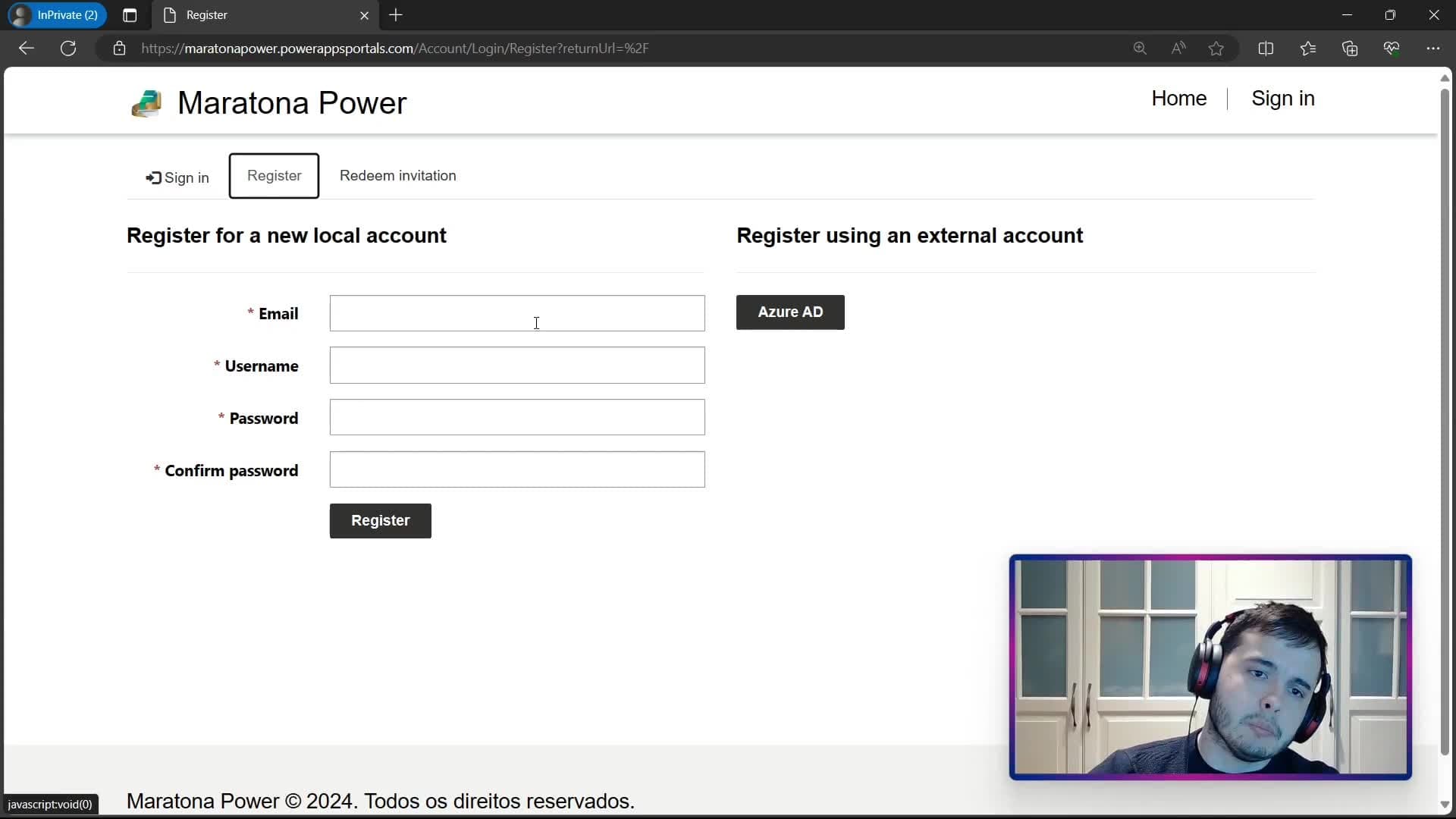Viewport: 1456px width, 819px height.
Task: Focus the Username input field
Action: [x=517, y=366]
